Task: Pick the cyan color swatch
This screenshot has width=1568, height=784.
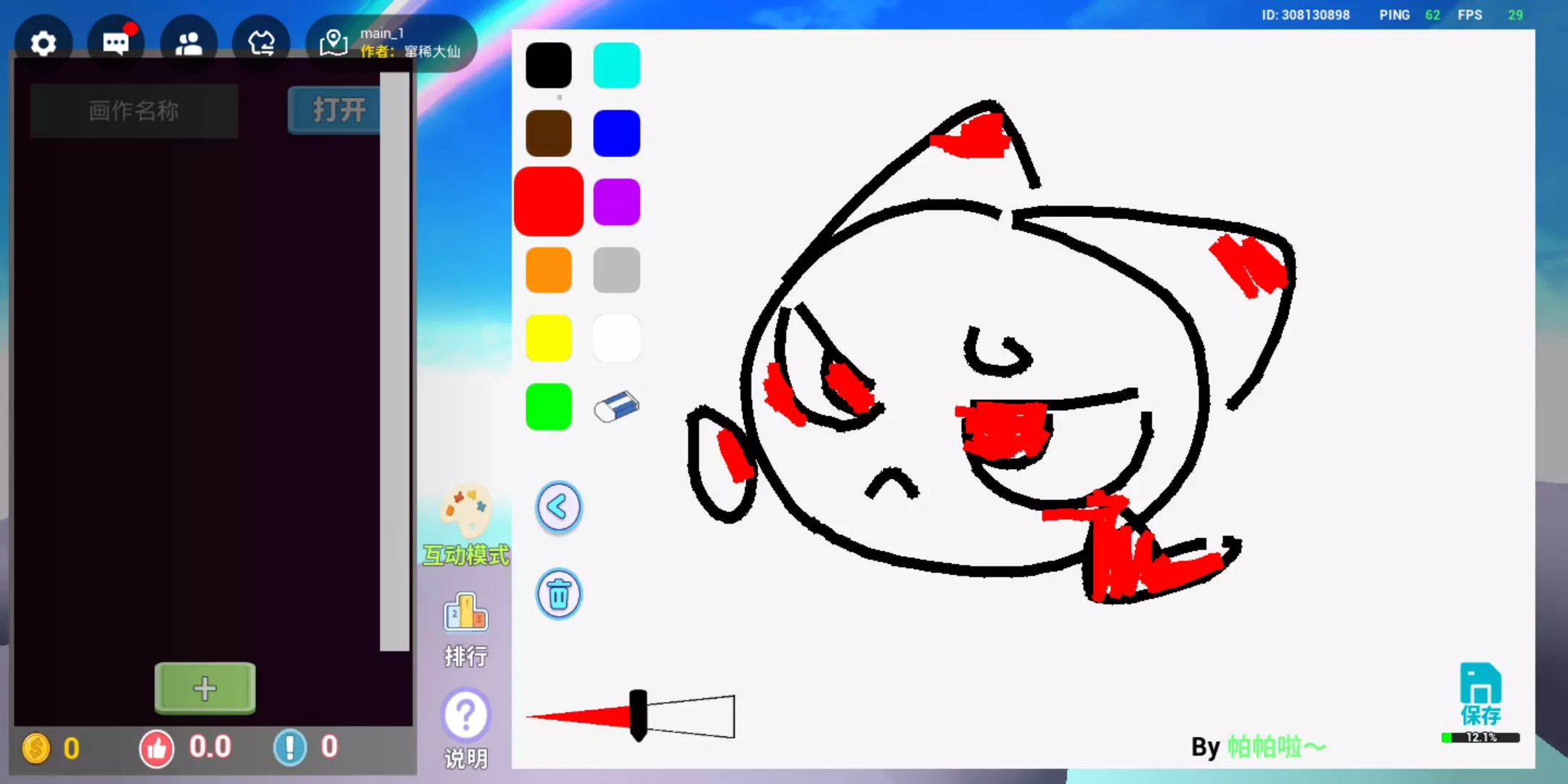Action: [x=616, y=65]
